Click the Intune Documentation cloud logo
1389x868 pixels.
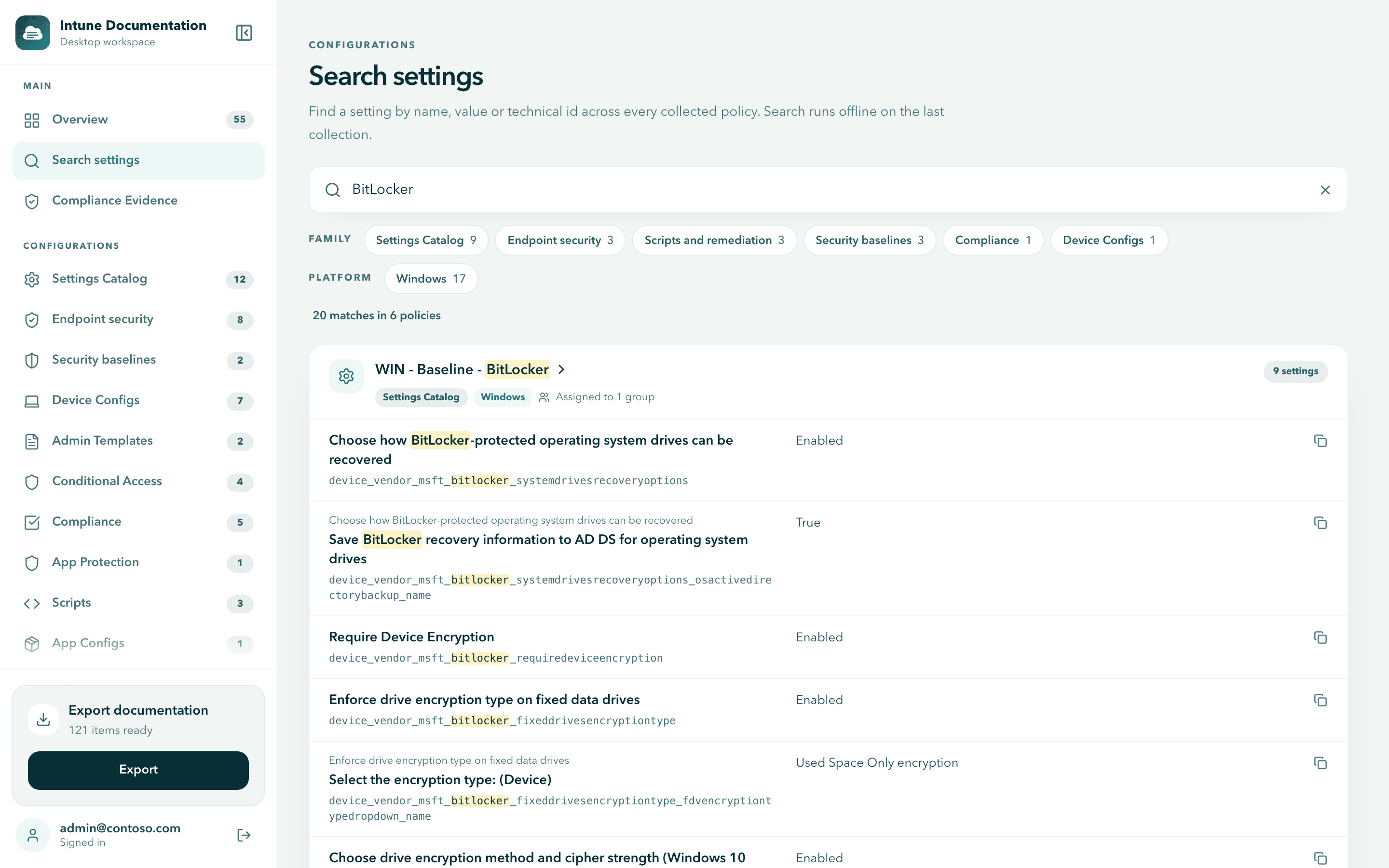[33, 33]
